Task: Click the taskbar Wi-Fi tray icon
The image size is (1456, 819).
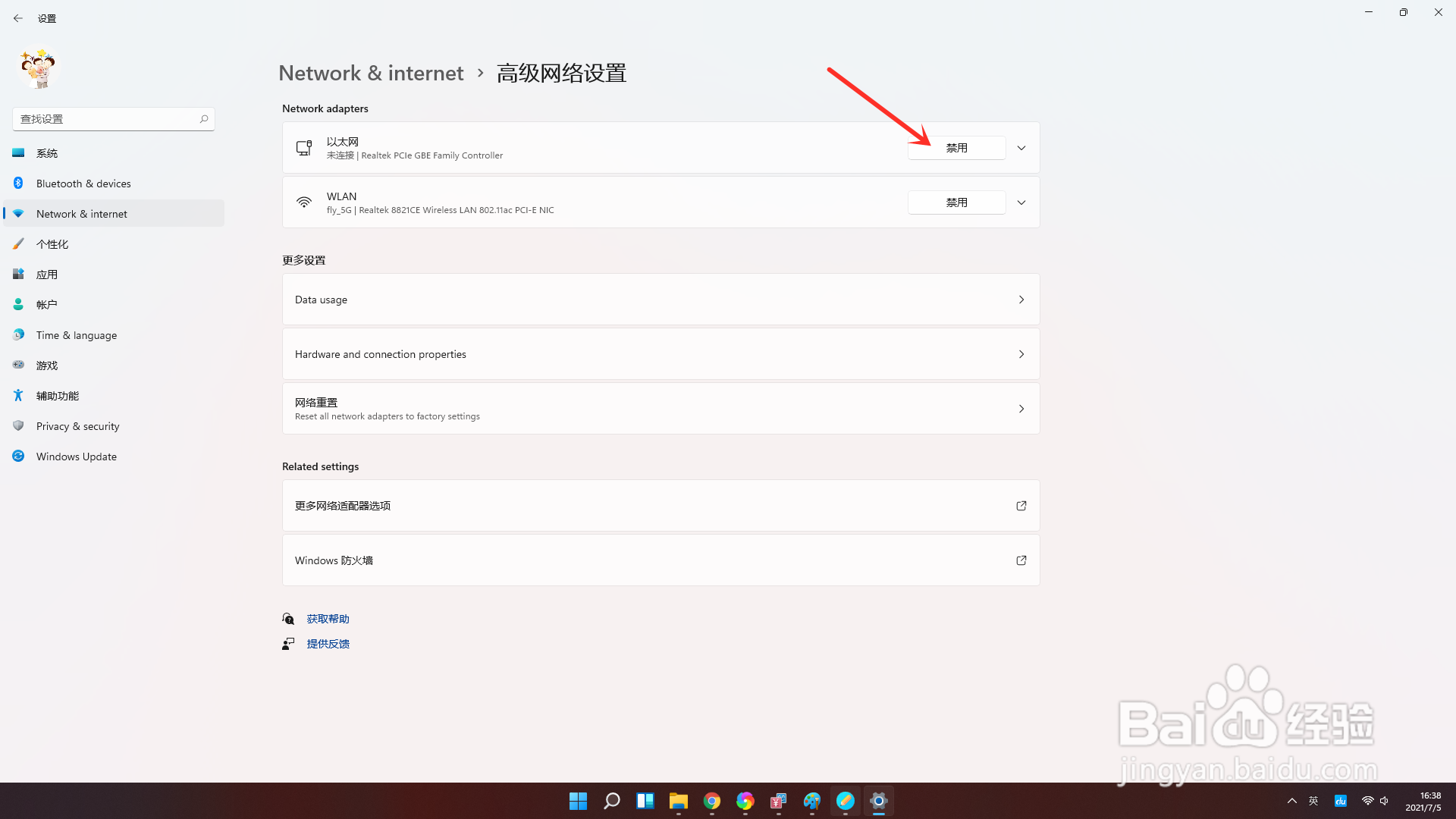Action: click(x=1367, y=801)
